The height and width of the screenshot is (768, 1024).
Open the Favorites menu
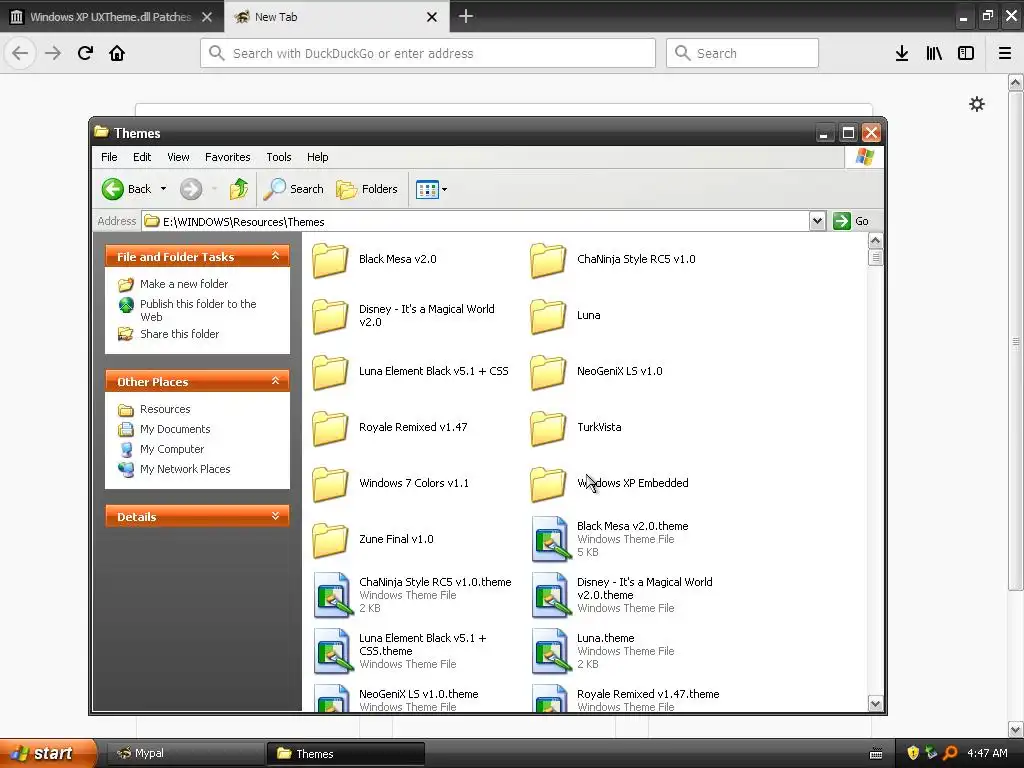tap(227, 157)
